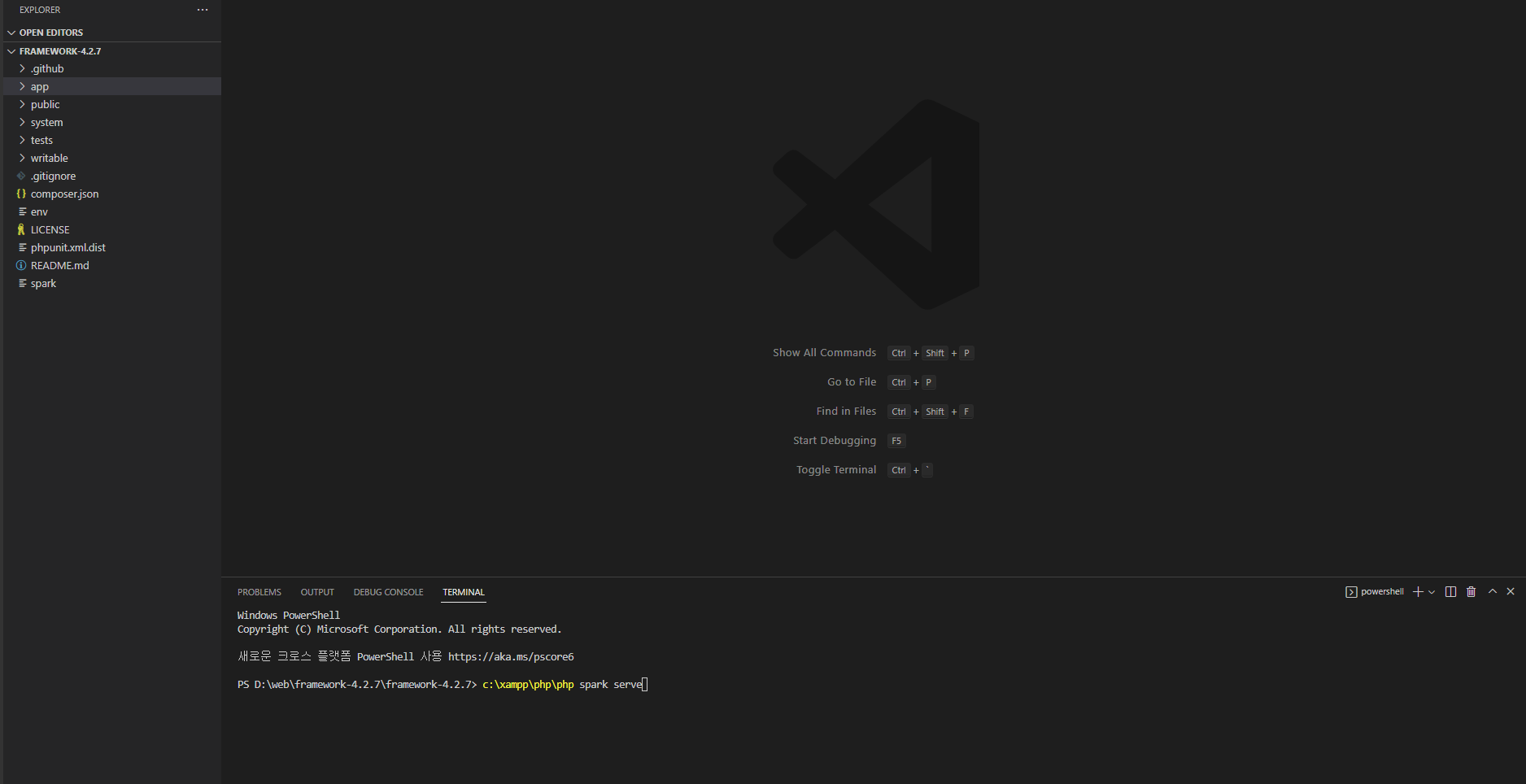Expand the app folder

coord(22,86)
